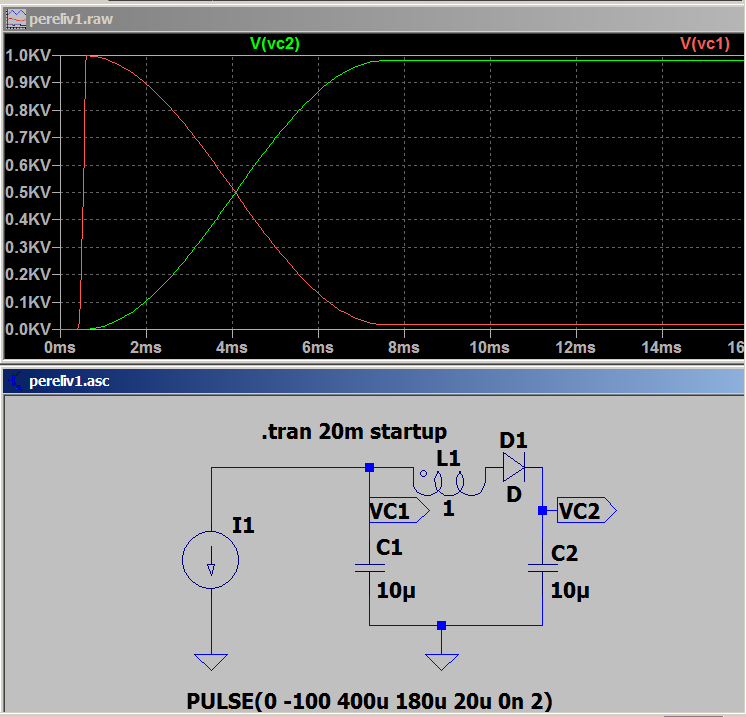
Task: Select the L1 inductor coil symbol
Action: [450, 483]
